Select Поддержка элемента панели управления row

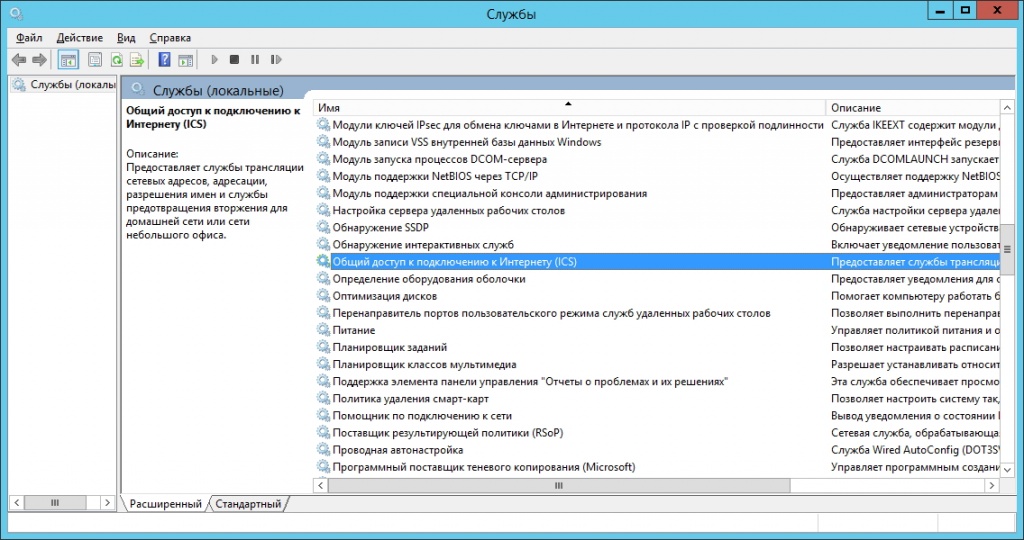pos(530,381)
